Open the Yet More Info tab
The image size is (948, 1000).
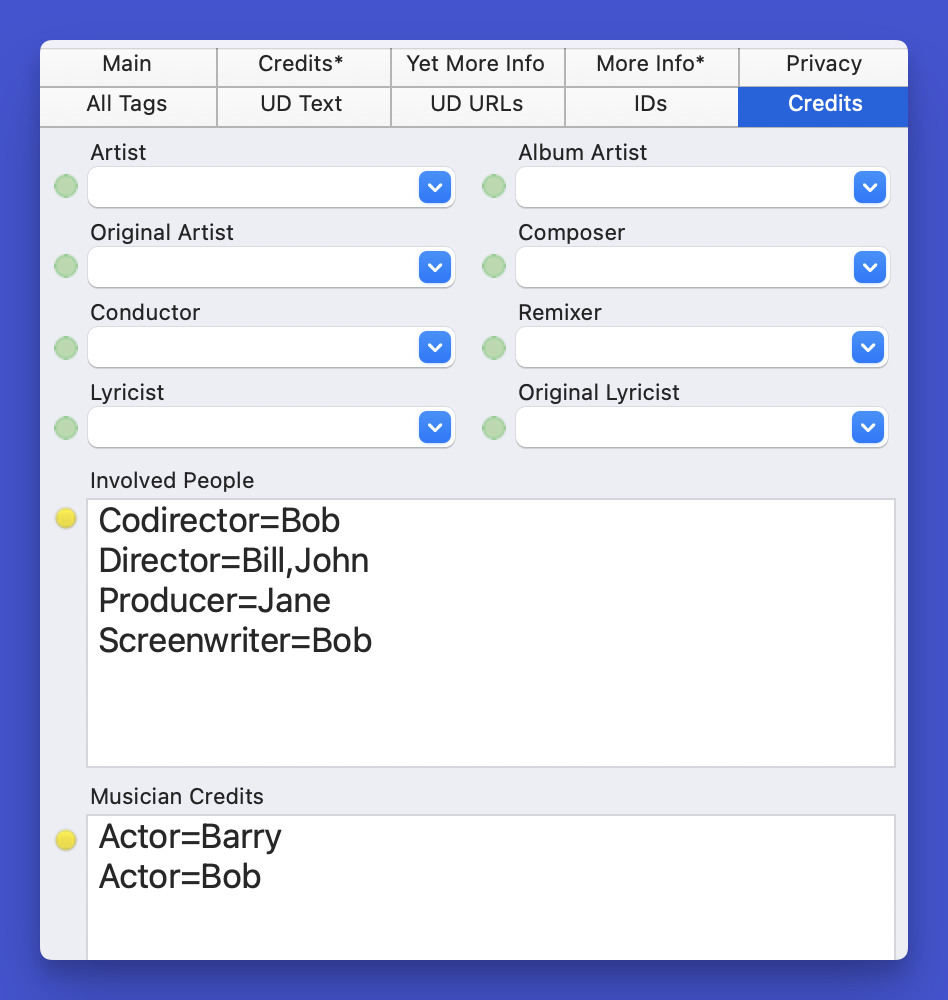click(x=476, y=64)
